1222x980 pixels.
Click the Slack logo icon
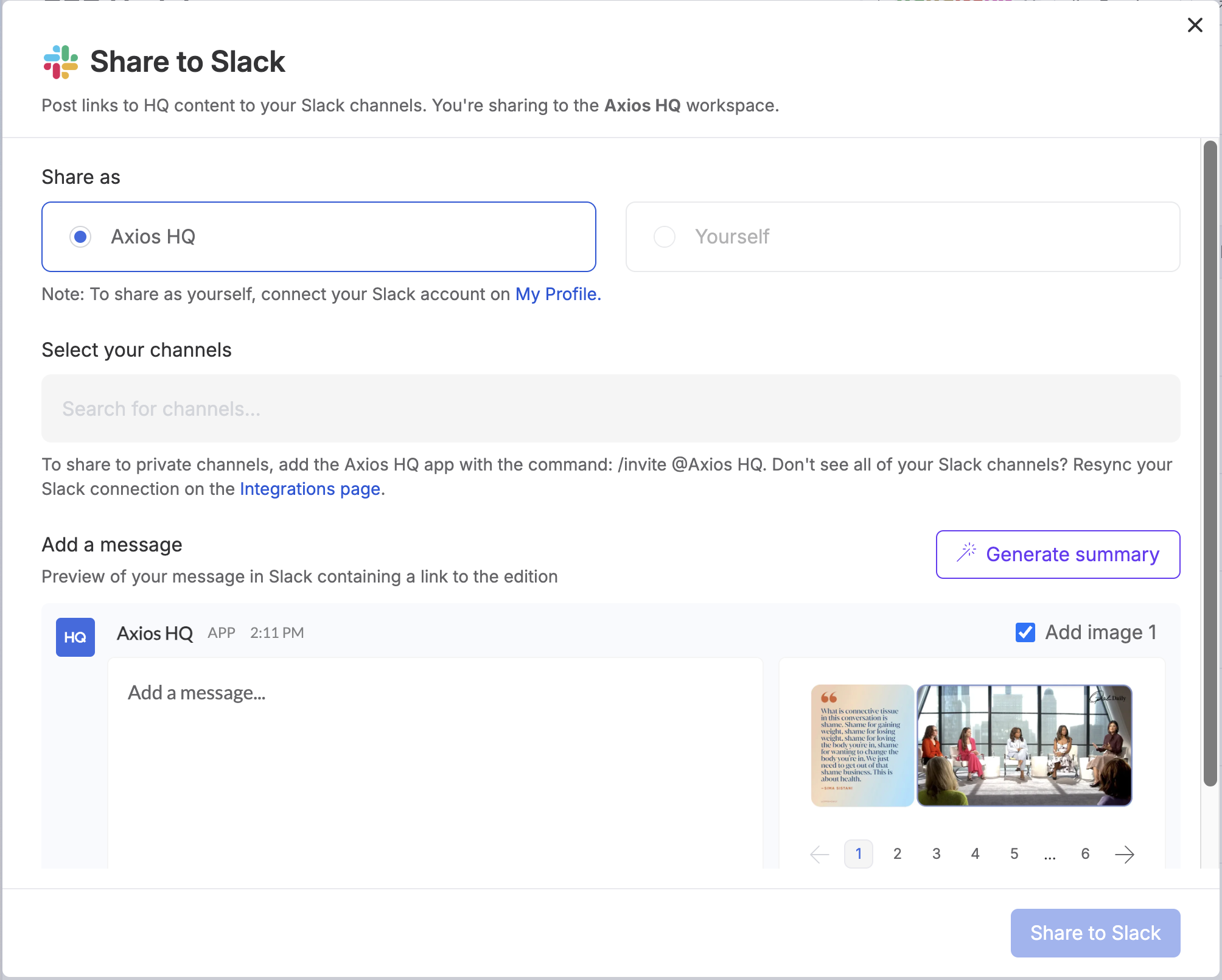click(x=61, y=61)
